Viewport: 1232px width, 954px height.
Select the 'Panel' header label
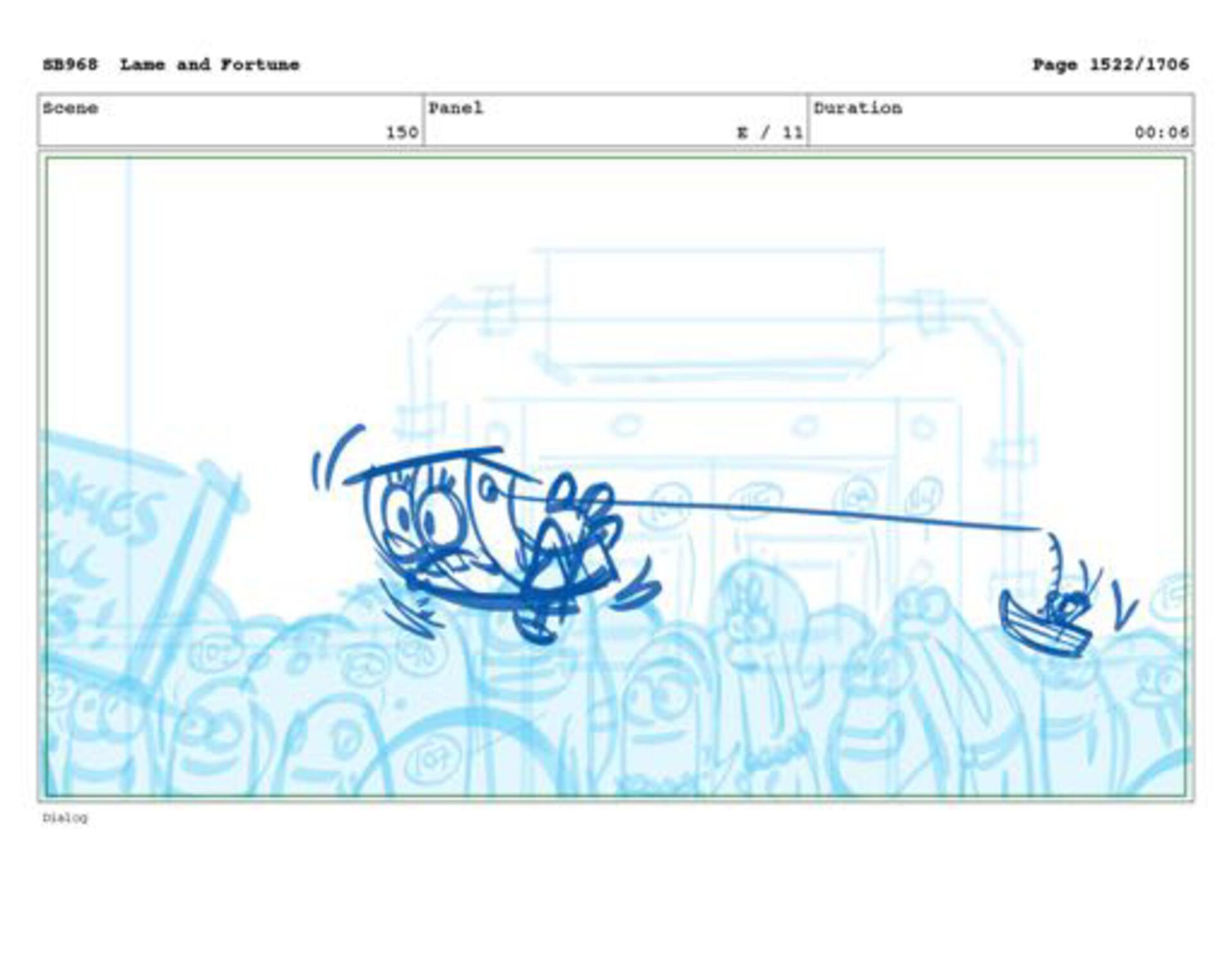point(456,108)
